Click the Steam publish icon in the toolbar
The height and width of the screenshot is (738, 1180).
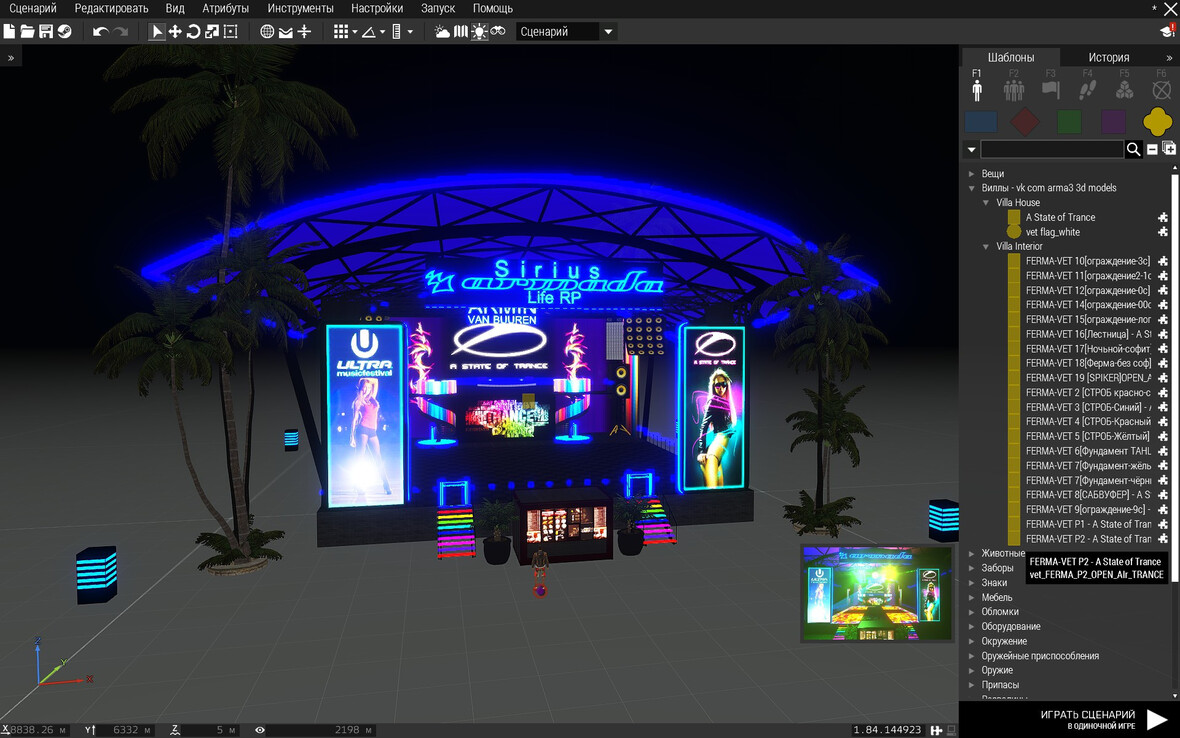[x=64, y=32]
